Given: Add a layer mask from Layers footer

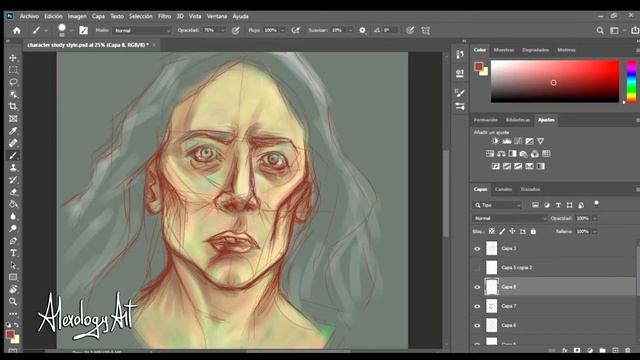Looking at the screenshot, I should [x=577, y=350].
